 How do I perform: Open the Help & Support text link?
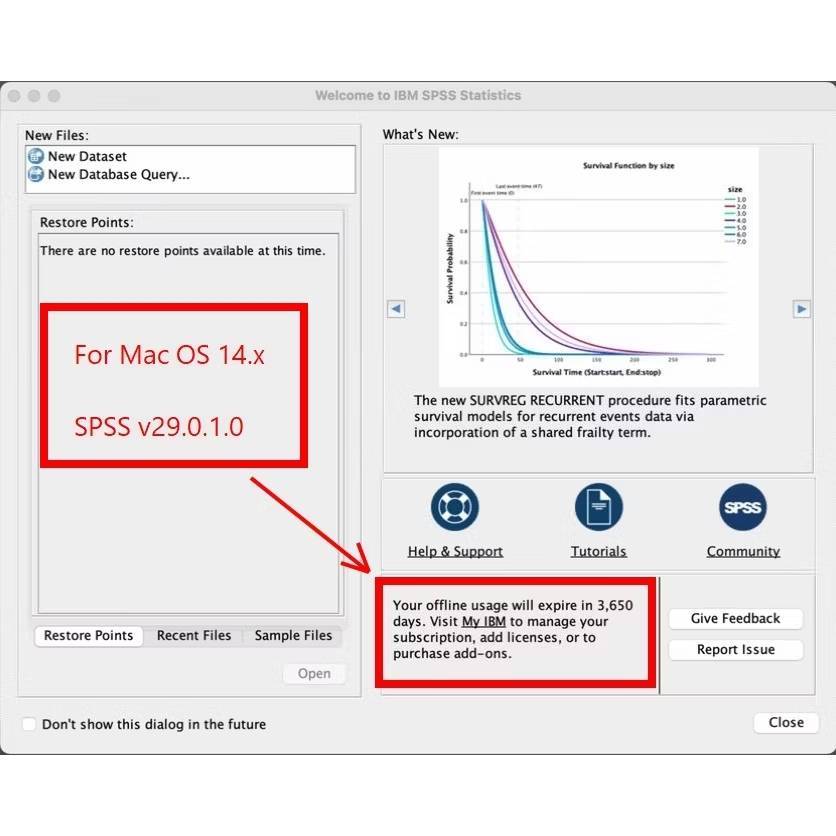click(x=455, y=552)
